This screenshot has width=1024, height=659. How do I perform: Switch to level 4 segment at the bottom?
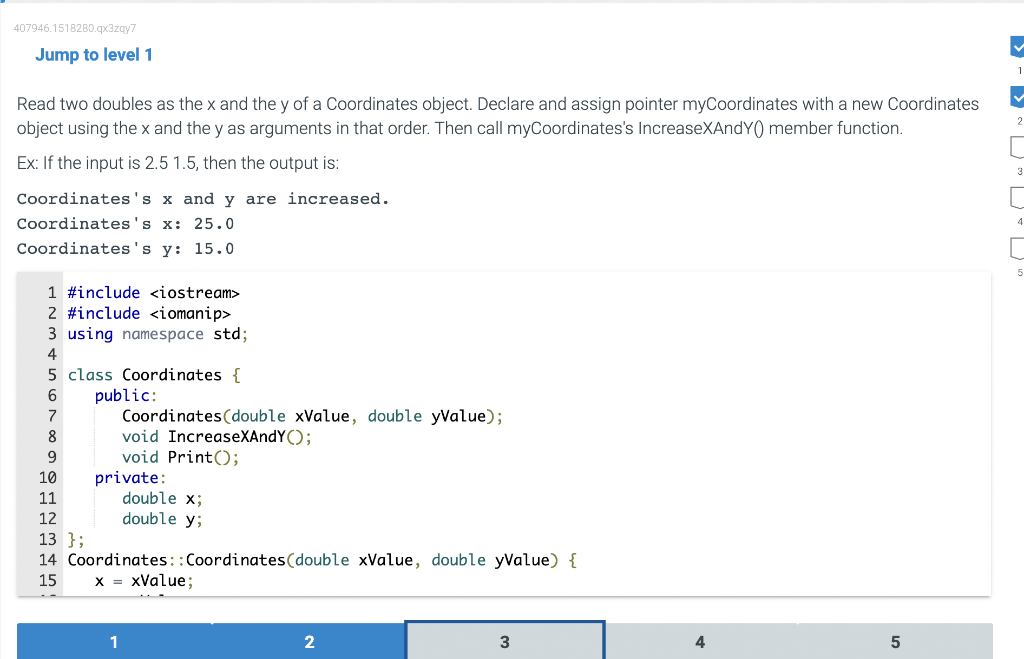(x=700, y=641)
